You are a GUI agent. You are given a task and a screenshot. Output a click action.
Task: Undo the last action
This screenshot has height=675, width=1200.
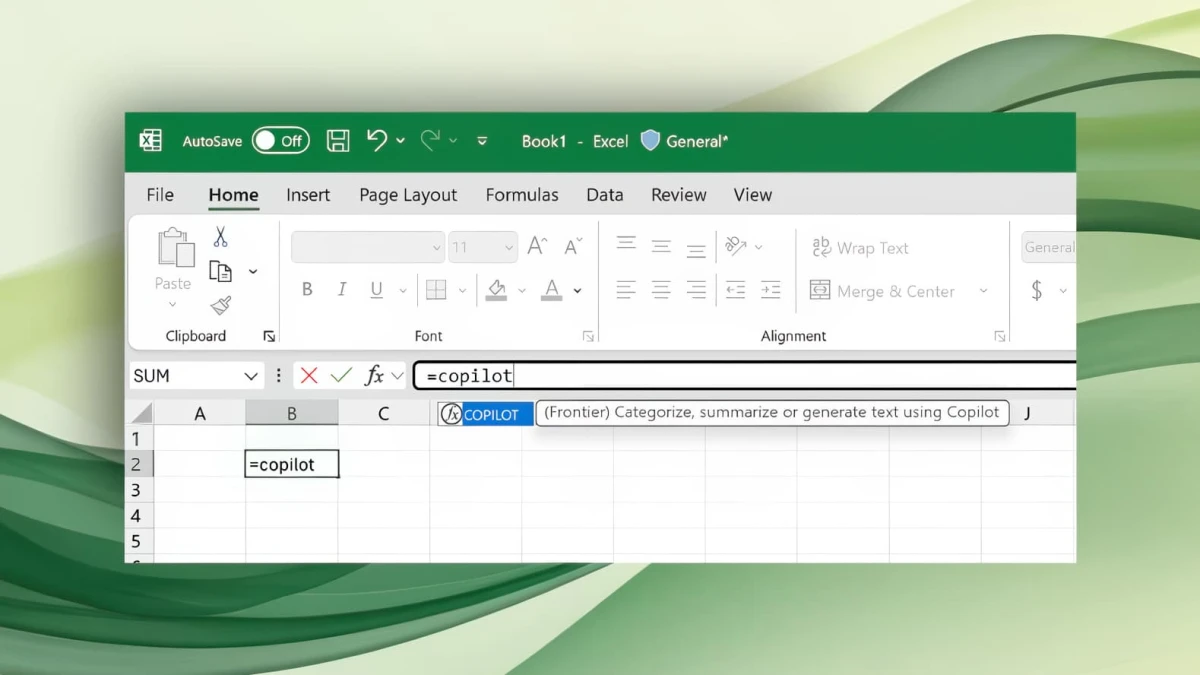(377, 140)
